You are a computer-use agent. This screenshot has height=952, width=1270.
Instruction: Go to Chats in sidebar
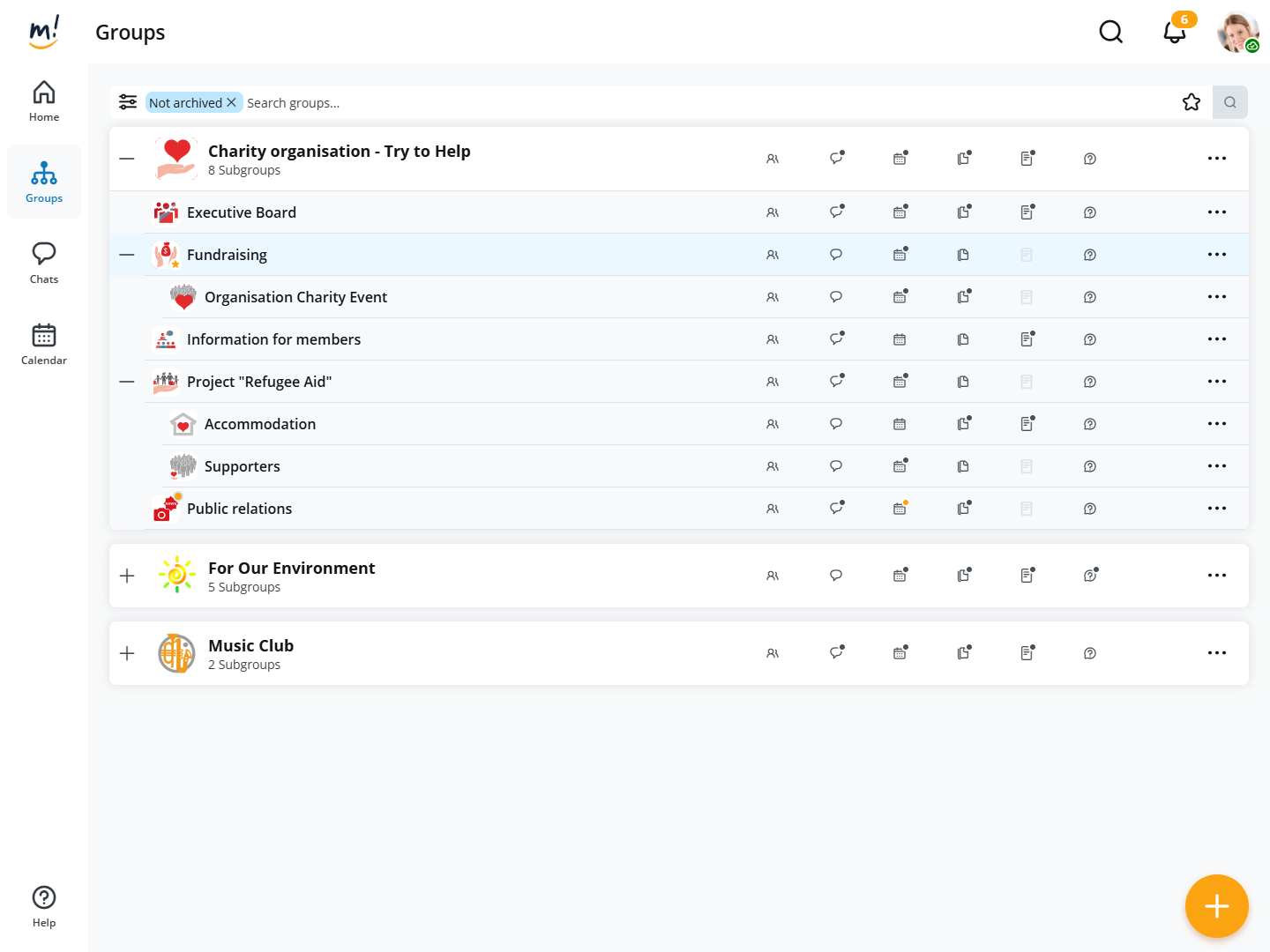coord(44,263)
